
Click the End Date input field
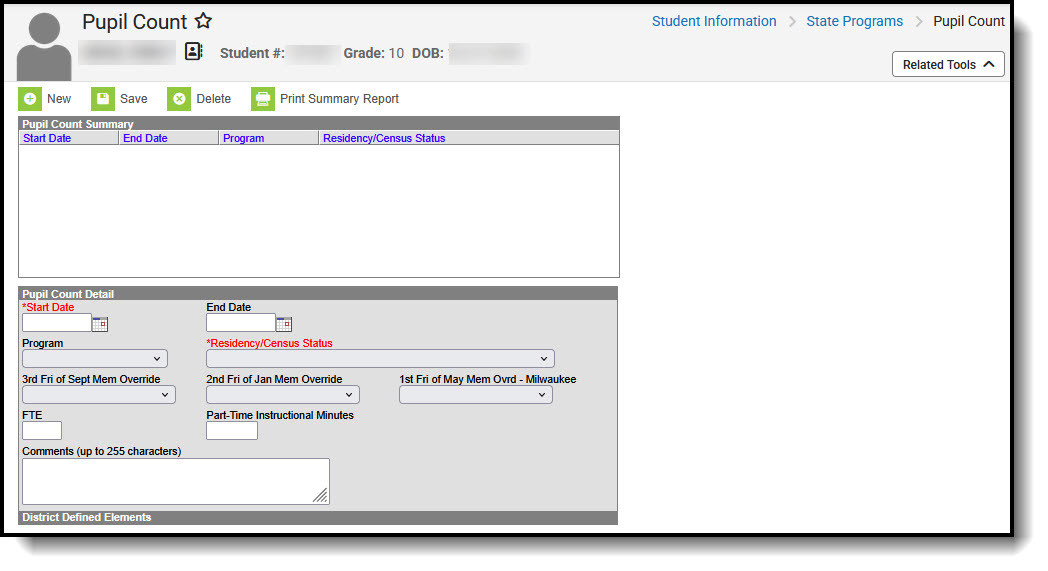(x=241, y=323)
